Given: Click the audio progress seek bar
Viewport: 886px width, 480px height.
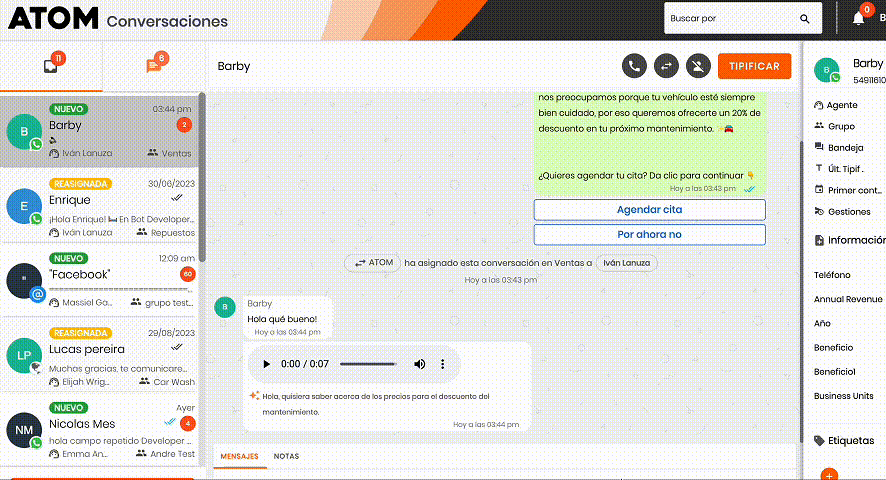Looking at the screenshot, I should 367,364.
